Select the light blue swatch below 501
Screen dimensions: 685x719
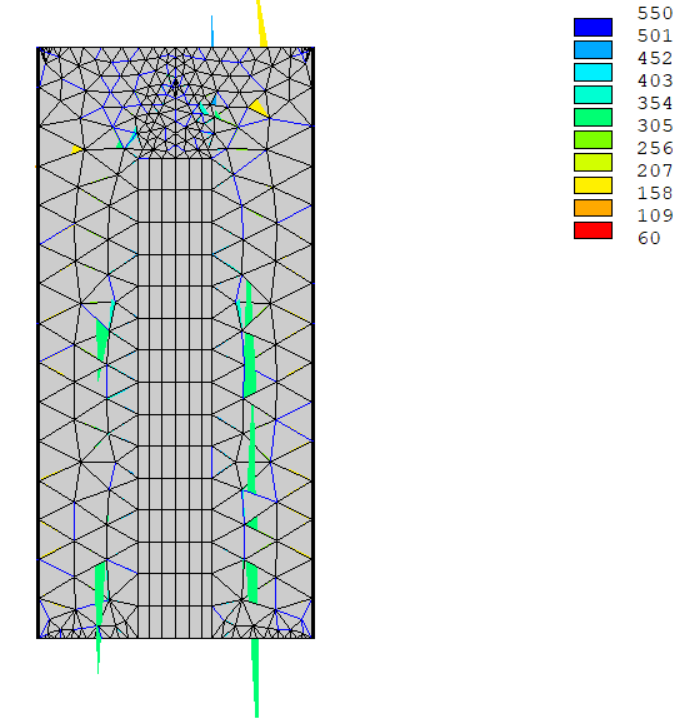(x=592, y=49)
